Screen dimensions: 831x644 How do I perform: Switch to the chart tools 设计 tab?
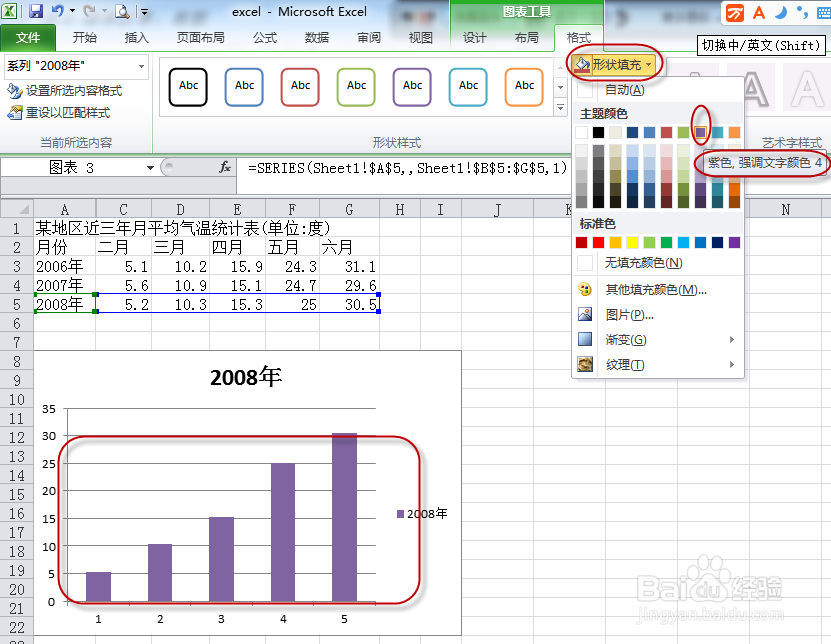474,38
